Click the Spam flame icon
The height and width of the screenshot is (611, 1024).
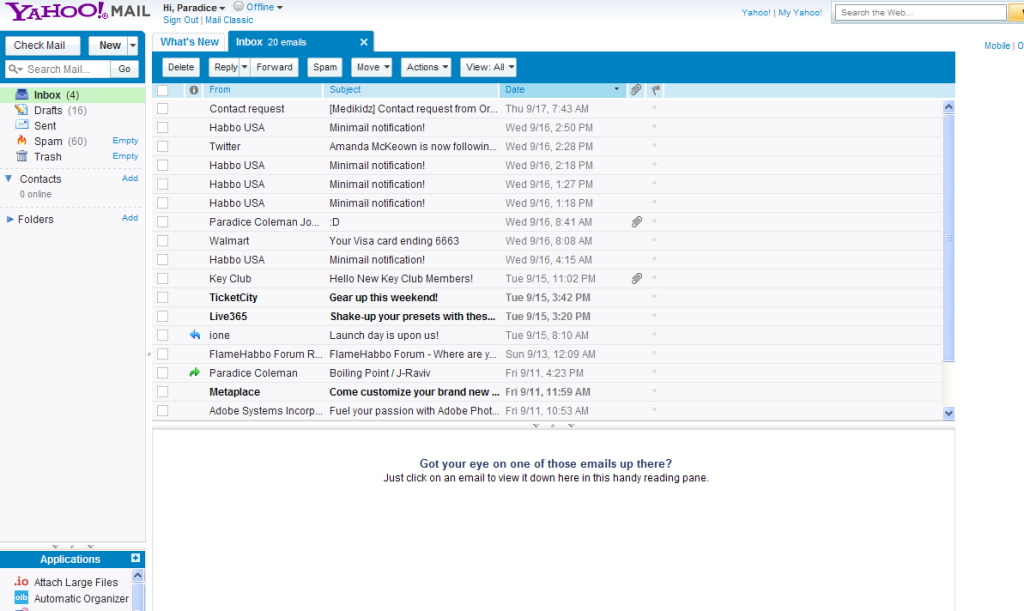tap(22, 141)
